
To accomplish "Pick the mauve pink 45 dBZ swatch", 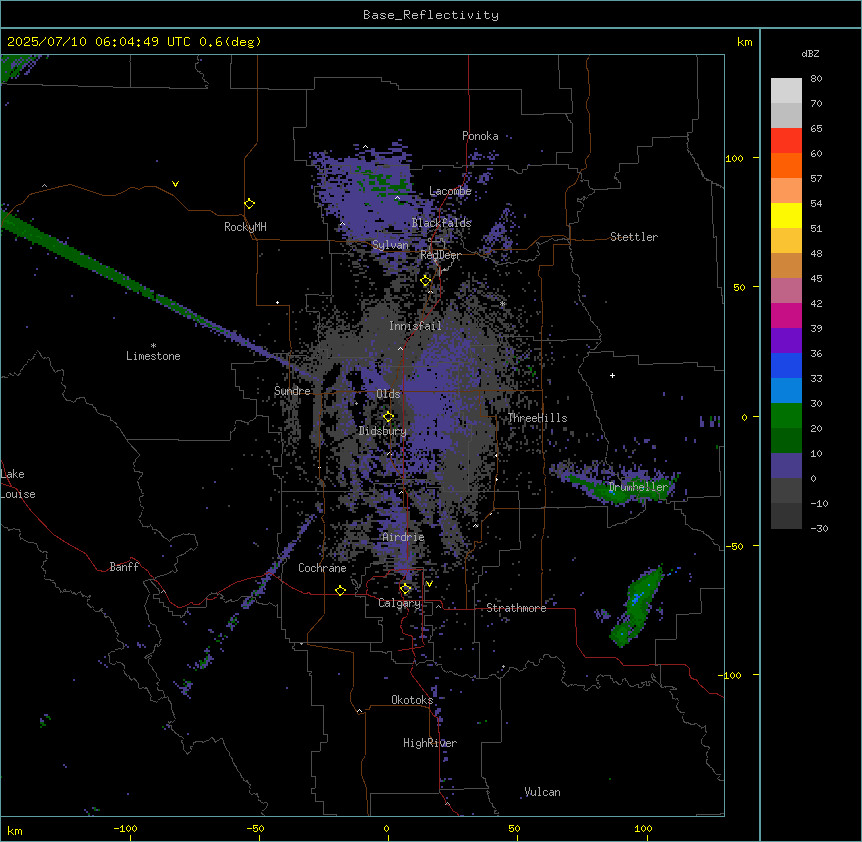I will coord(786,291).
